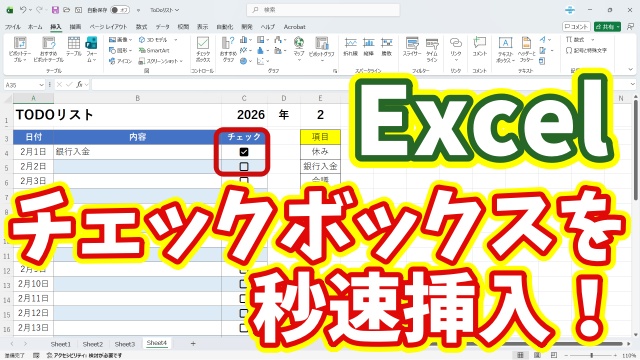Open the undo history dropdown arrow
The image size is (640, 360).
(31, 10)
